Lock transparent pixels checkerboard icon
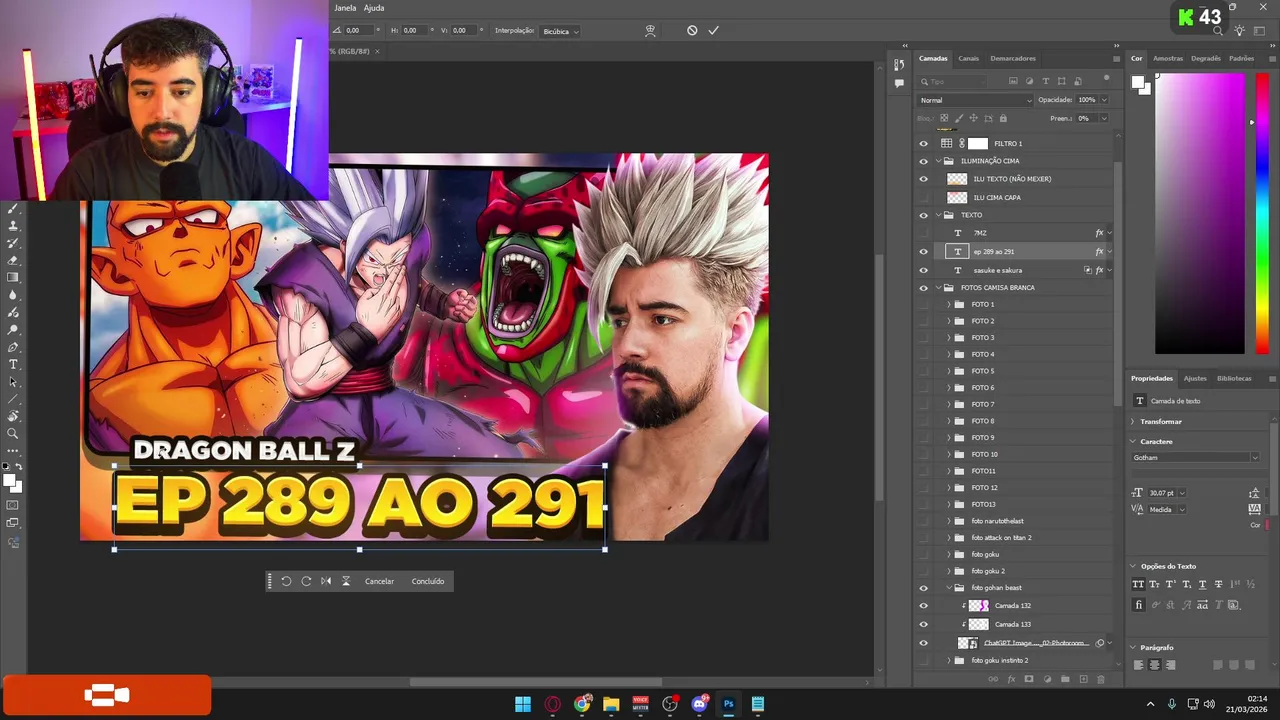The height and width of the screenshot is (720, 1280). point(944,118)
